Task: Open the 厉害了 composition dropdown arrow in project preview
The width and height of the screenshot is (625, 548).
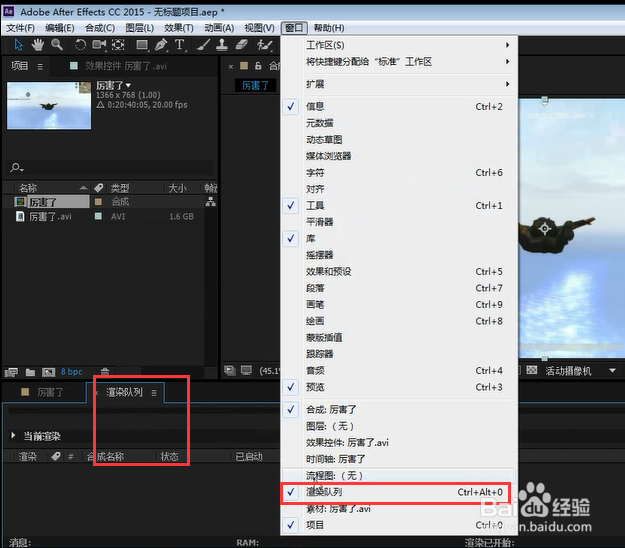Action: tap(128, 85)
